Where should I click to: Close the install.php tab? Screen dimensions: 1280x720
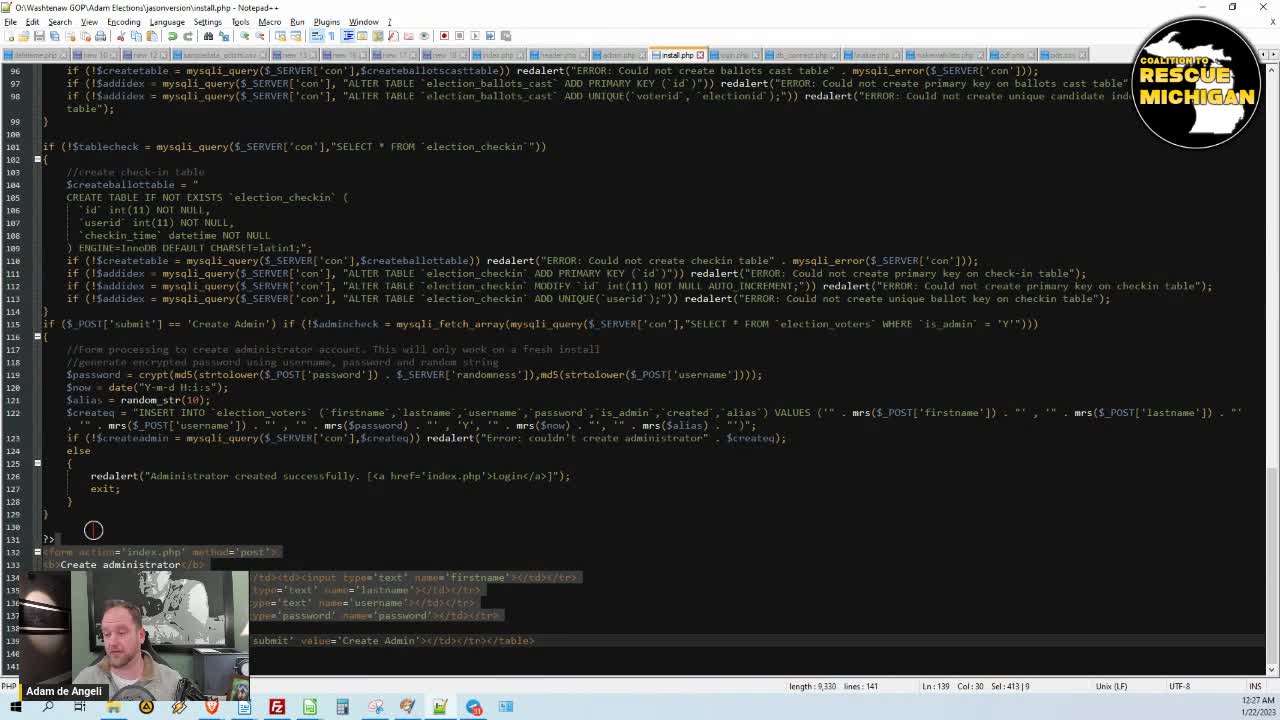700,55
